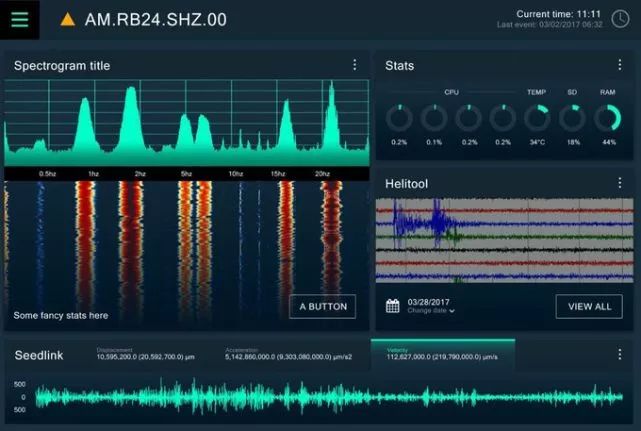Open Stats panel three-dot menu
The height and width of the screenshot is (431, 641).
620,65
